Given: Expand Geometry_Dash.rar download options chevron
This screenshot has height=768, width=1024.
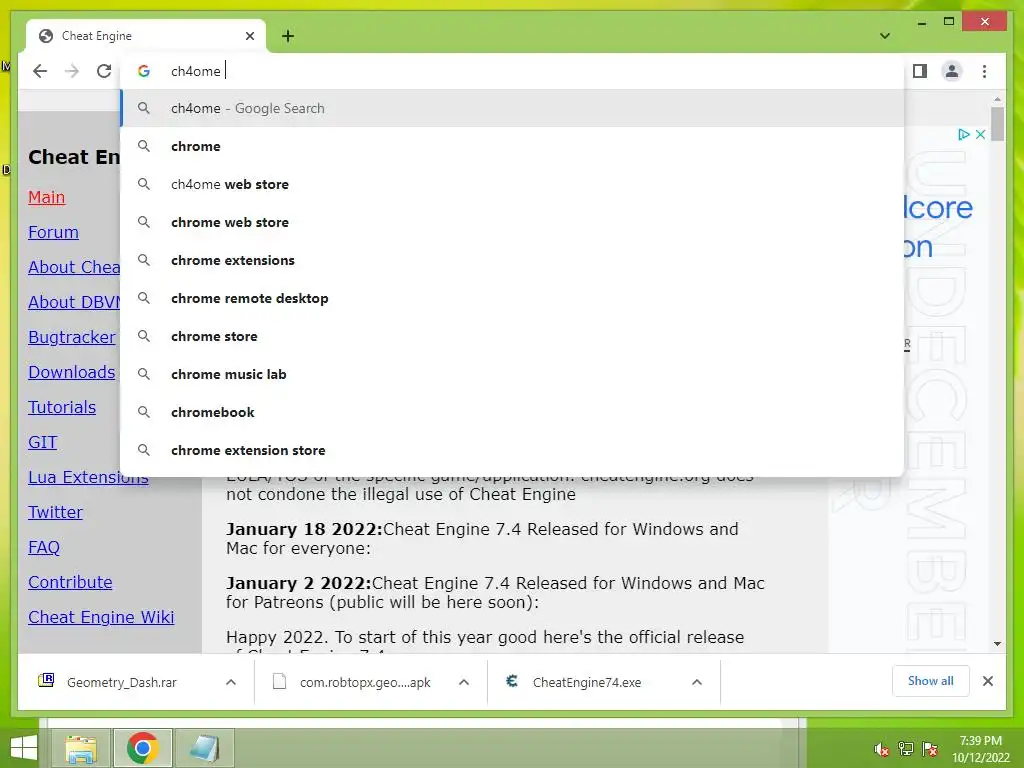Looking at the screenshot, I should 231,682.
